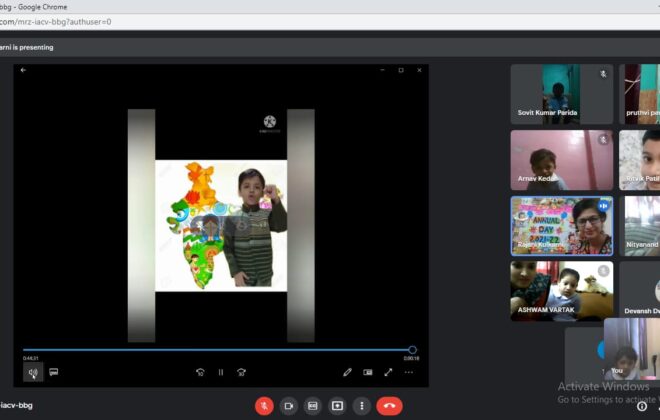Click the muted mic icon on Sovit Kumar Parida's tile

tap(603, 74)
